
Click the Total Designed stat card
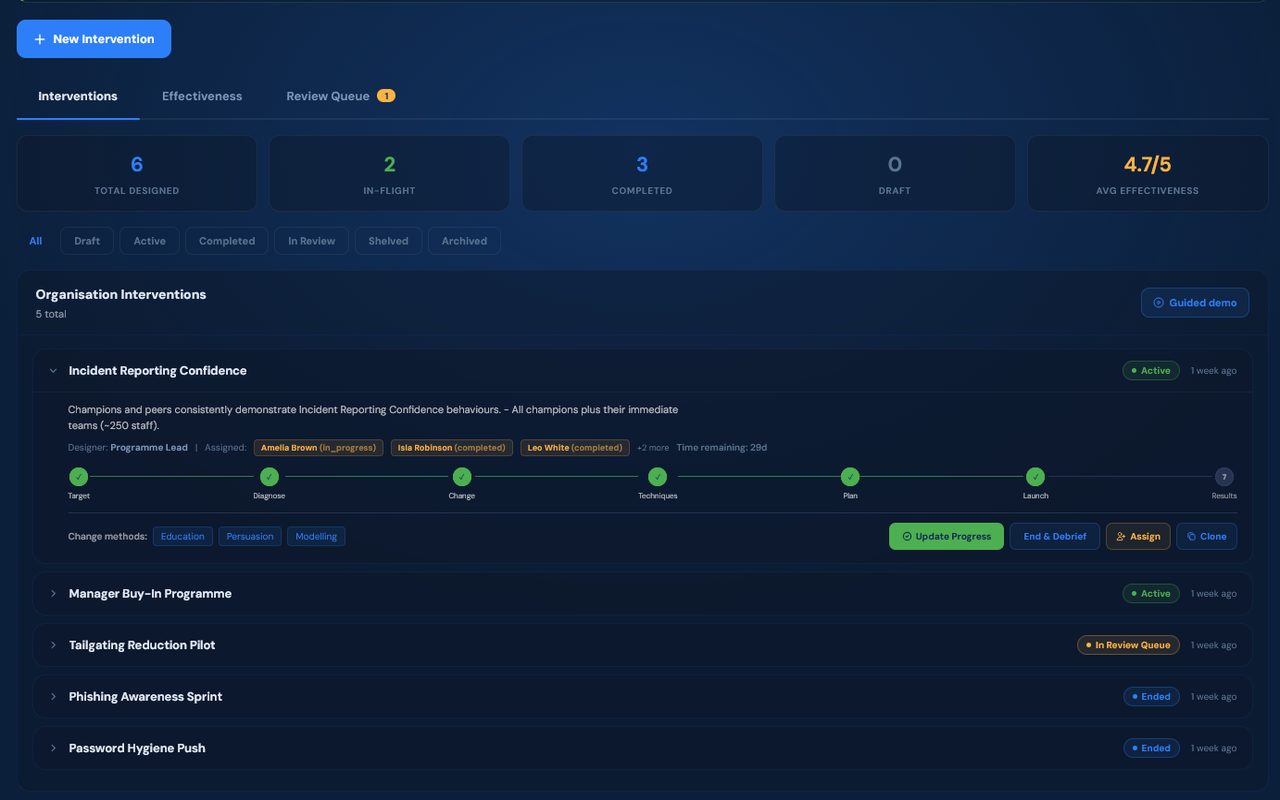click(137, 173)
